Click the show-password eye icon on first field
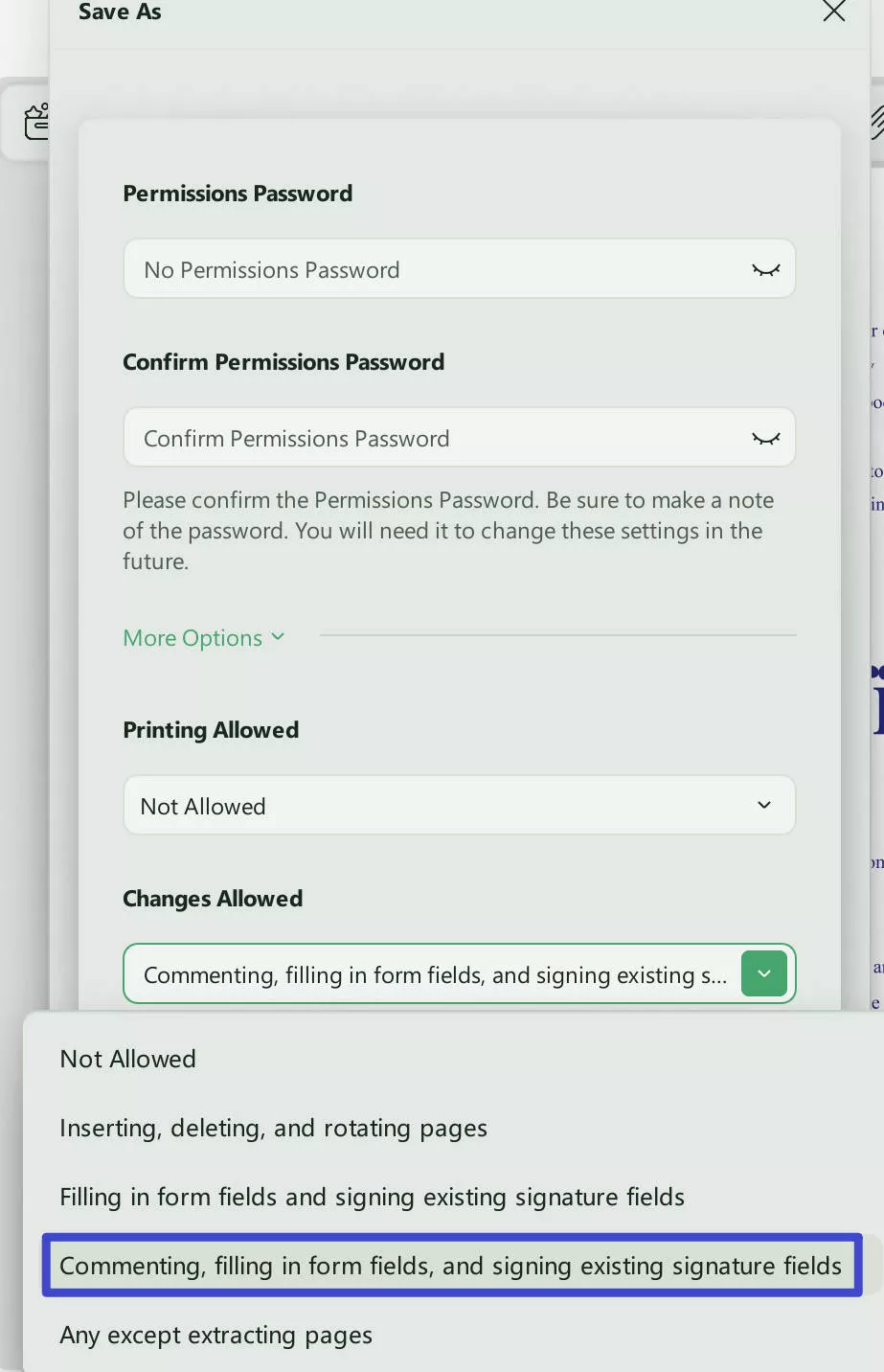The image size is (884, 1372). pyautogui.click(x=765, y=268)
